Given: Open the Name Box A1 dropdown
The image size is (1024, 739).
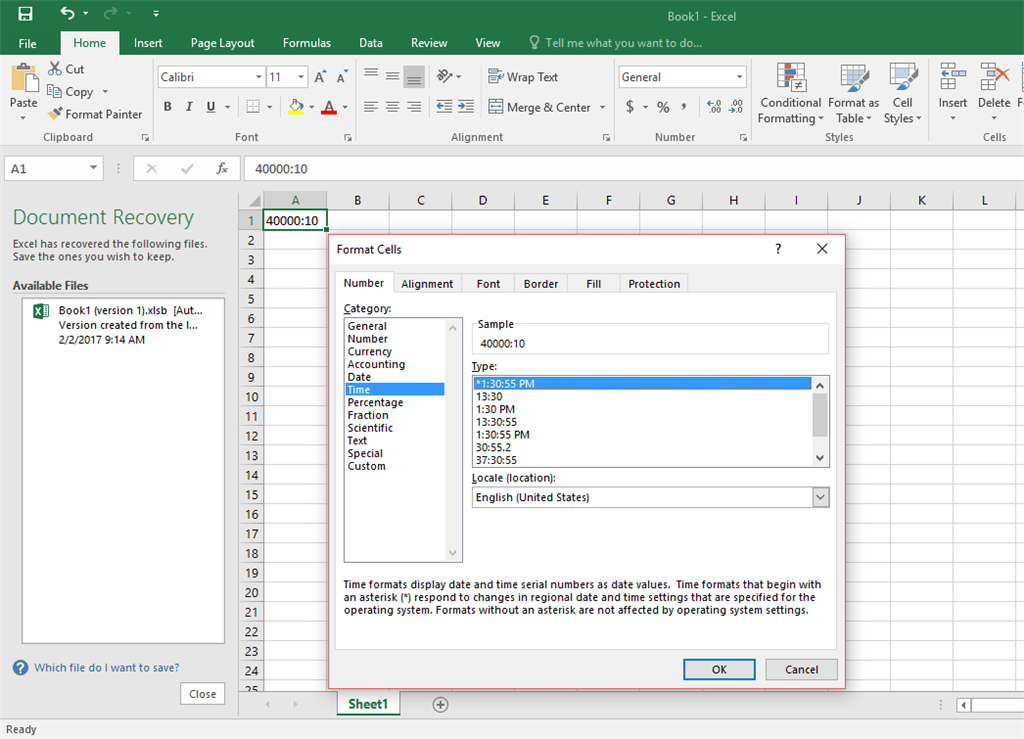Looking at the screenshot, I should pyautogui.click(x=93, y=168).
